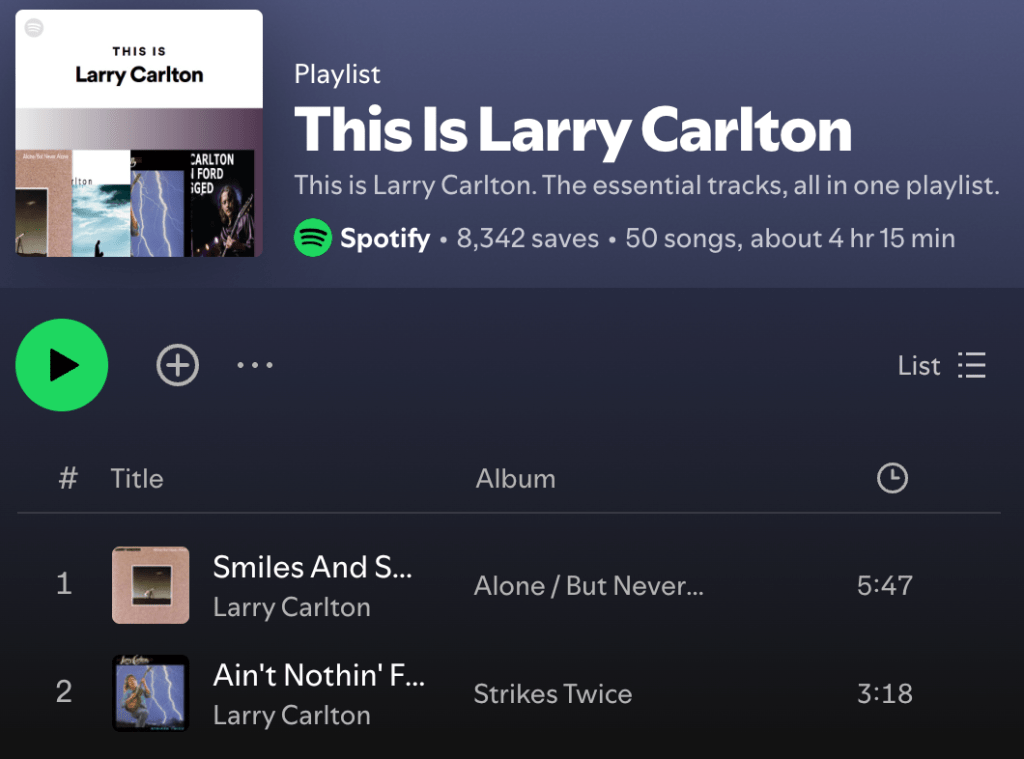Select the Smiles And S... track title
The height and width of the screenshot is (759, 1024).
(312, 567)
